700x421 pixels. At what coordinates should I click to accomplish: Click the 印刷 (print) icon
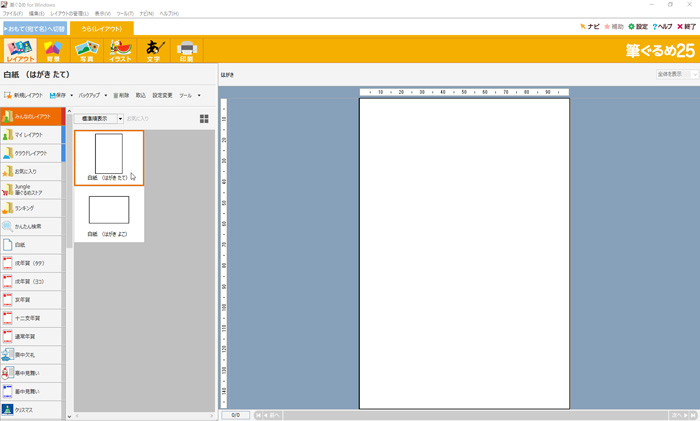click(186, 50)
